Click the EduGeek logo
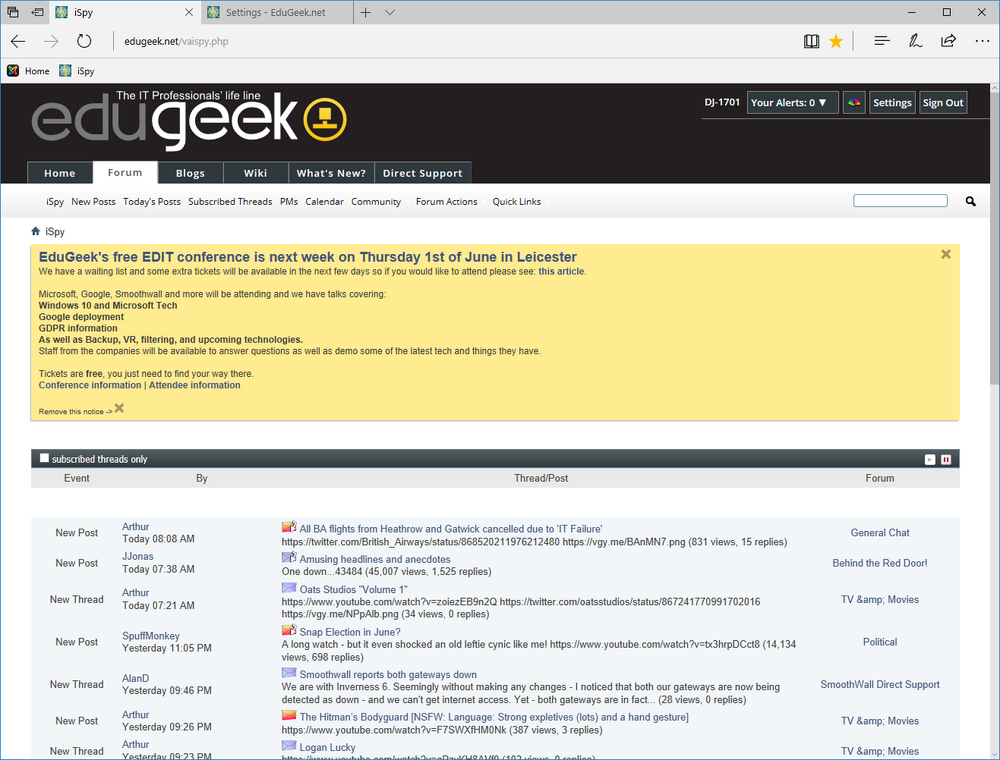This screenshot has height=760, width=1000. pyautogui.click(x=189, y=120)
